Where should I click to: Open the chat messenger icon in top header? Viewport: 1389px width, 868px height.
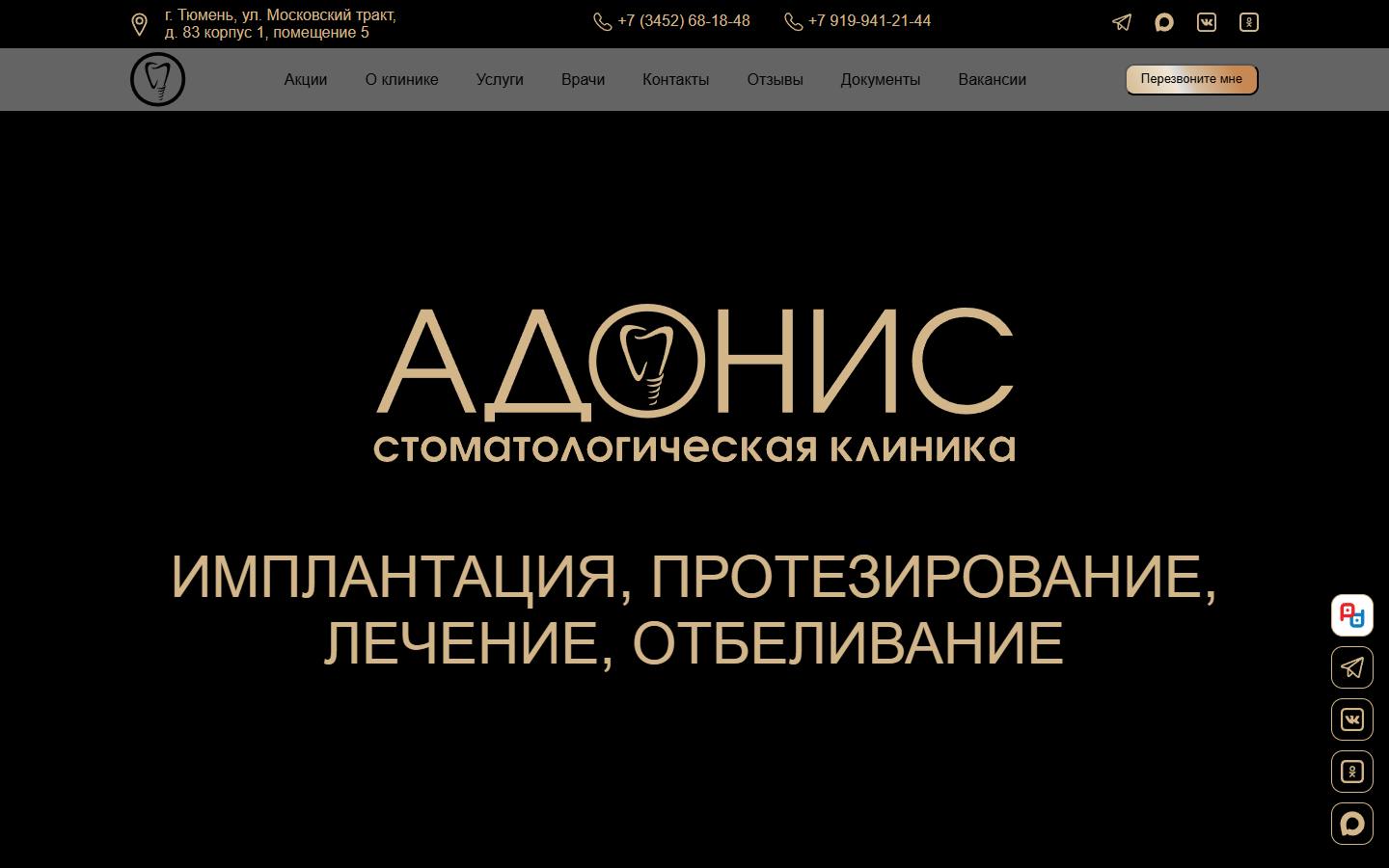click(x=1164, y=22)
